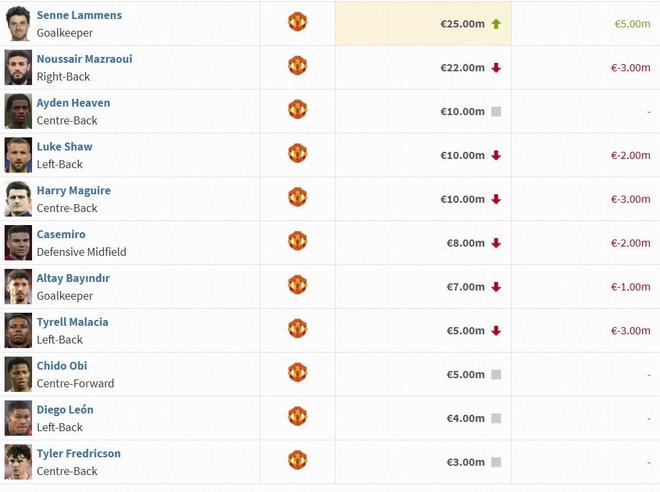Image resolution: width=660 pixels, height=492 pixels.
Task: Click the green up arrow next to €25.00m
Action: [496, 24]
